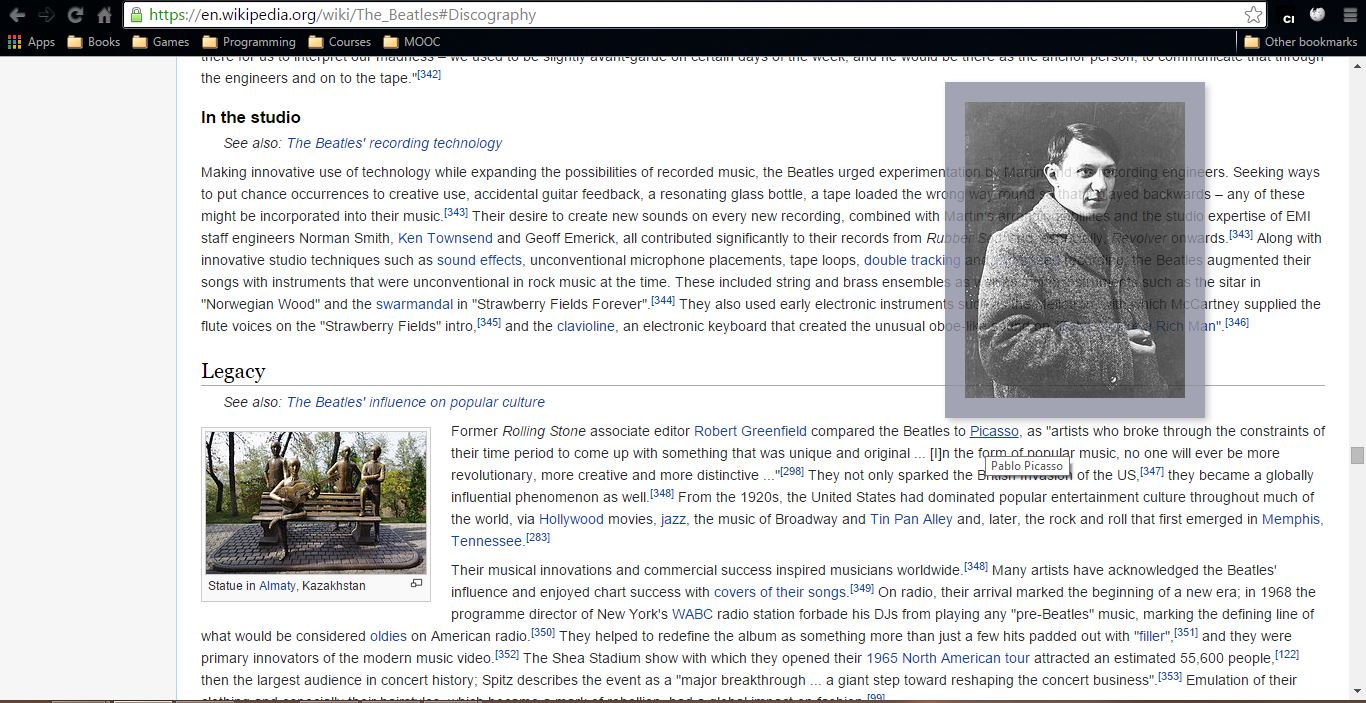Click the browser forward arrow
The image size is (1366, 703).
point(46,15)
